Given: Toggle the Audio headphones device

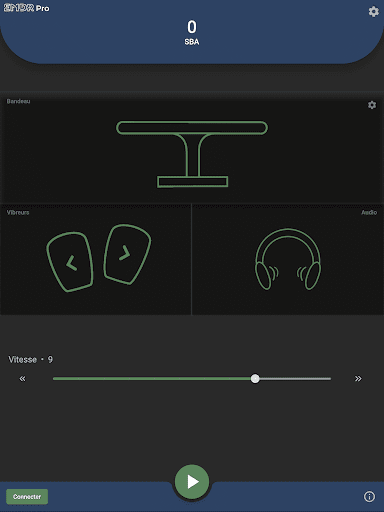Looking at the screenshot, I should pos(288,259).
